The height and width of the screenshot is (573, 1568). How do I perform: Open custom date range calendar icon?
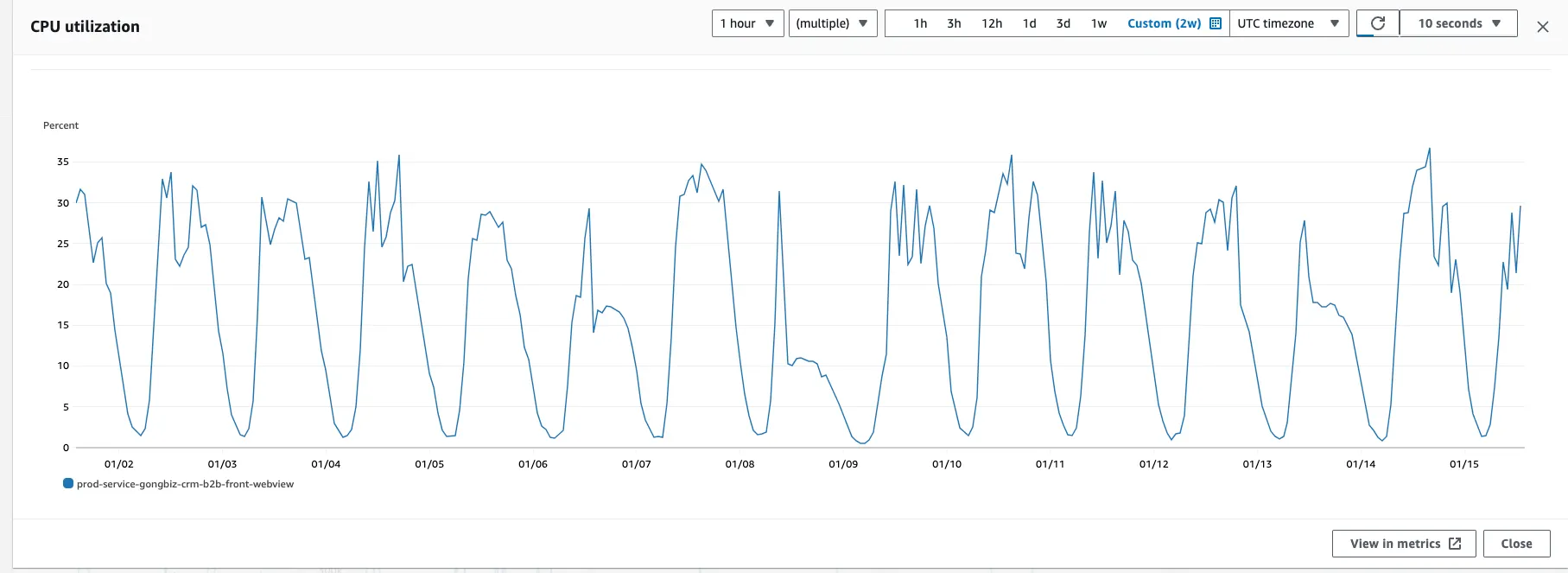[x=1216, y=23]
